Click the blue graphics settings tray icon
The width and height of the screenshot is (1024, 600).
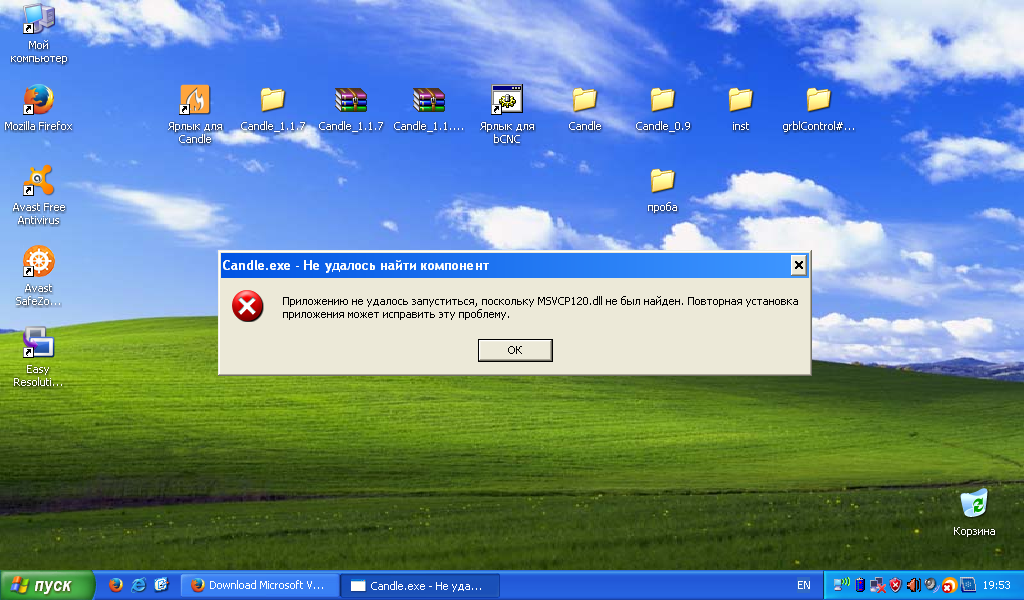point(968,585)
